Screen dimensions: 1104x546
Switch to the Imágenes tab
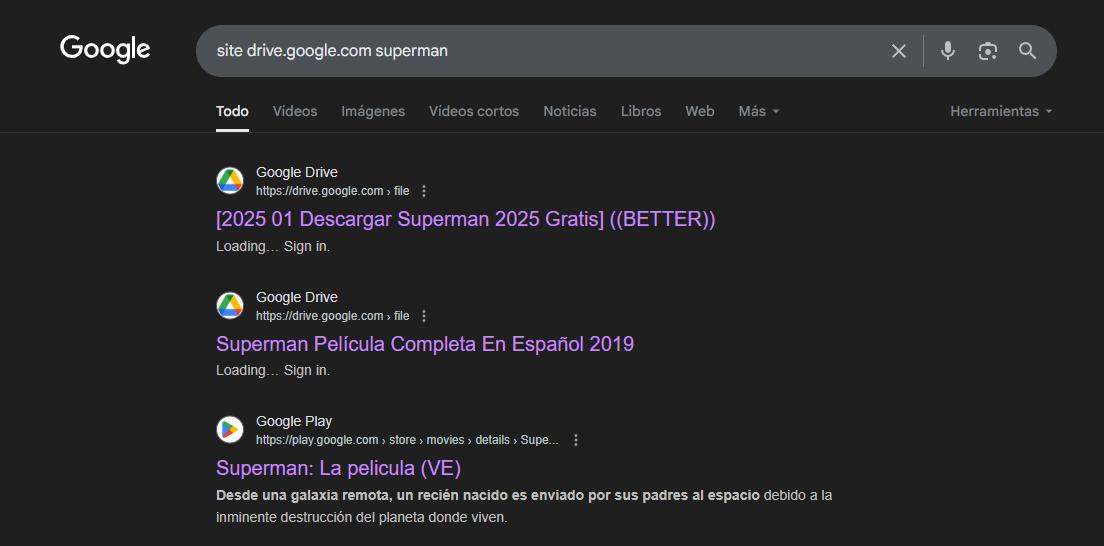coord(373,111)
